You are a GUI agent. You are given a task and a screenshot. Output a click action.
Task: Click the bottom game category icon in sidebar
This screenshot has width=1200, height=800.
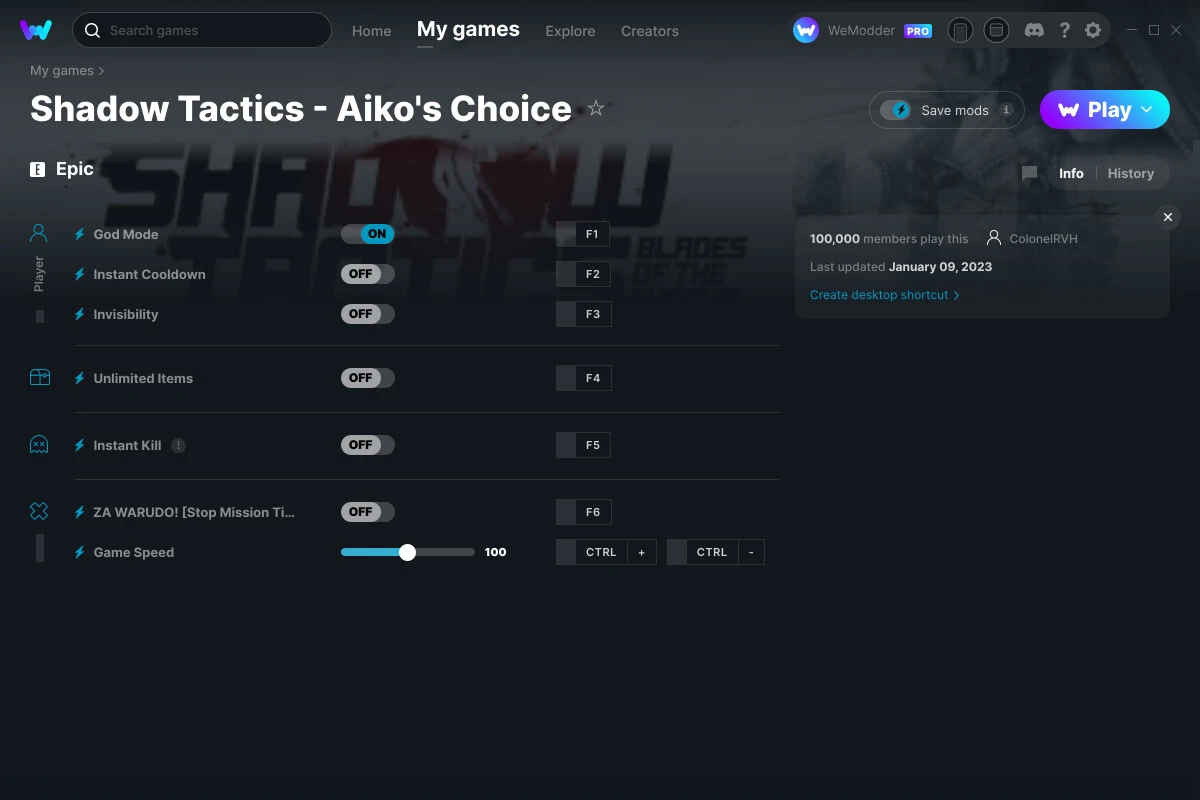point(38,510)
